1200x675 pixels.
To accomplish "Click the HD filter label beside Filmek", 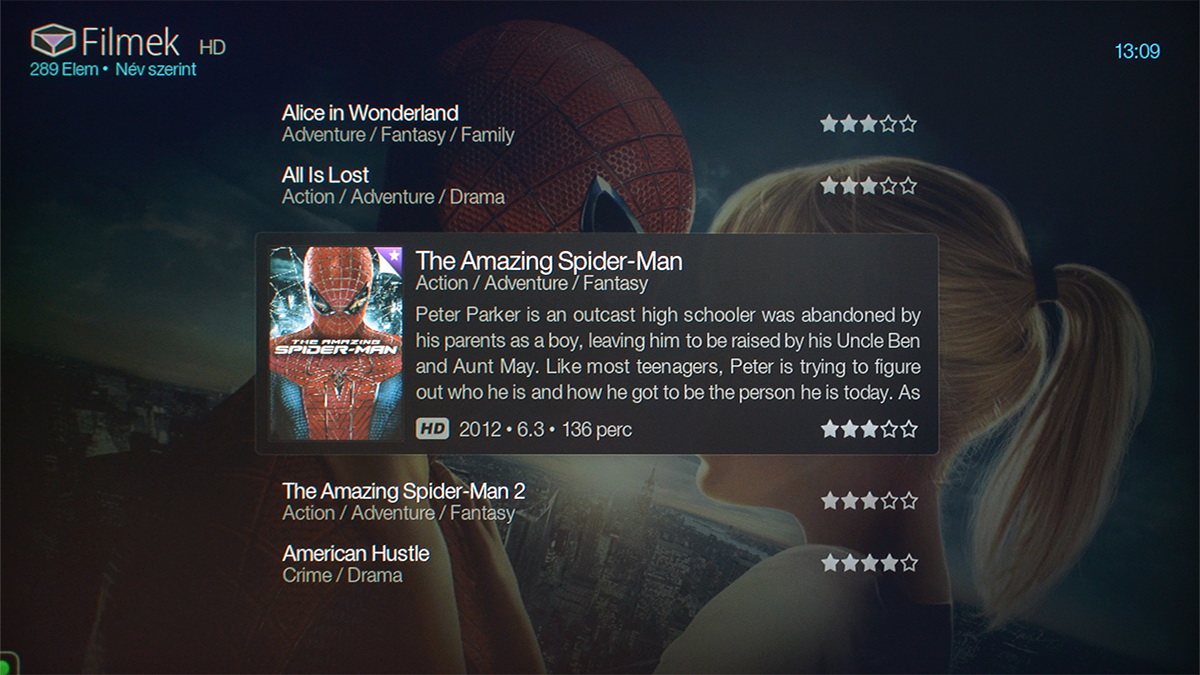I will click(x=212, y=47).
